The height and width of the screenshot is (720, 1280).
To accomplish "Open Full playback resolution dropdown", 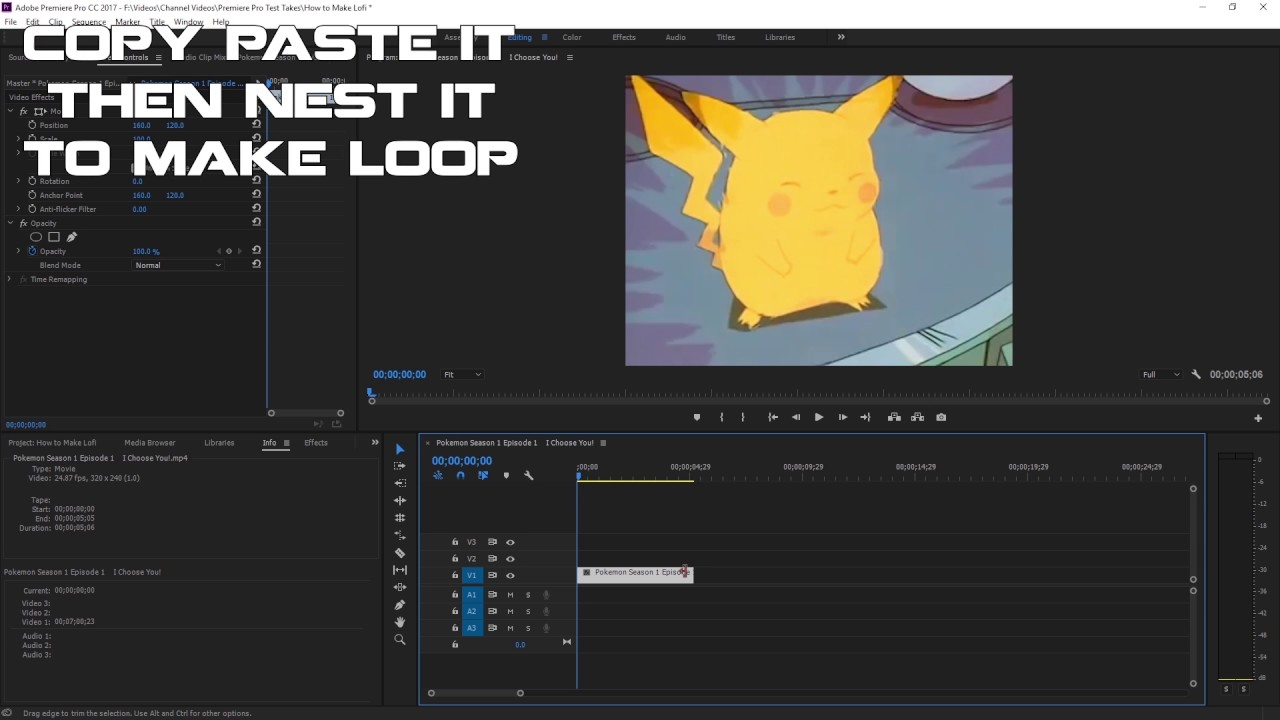I will coord(1161,374).
